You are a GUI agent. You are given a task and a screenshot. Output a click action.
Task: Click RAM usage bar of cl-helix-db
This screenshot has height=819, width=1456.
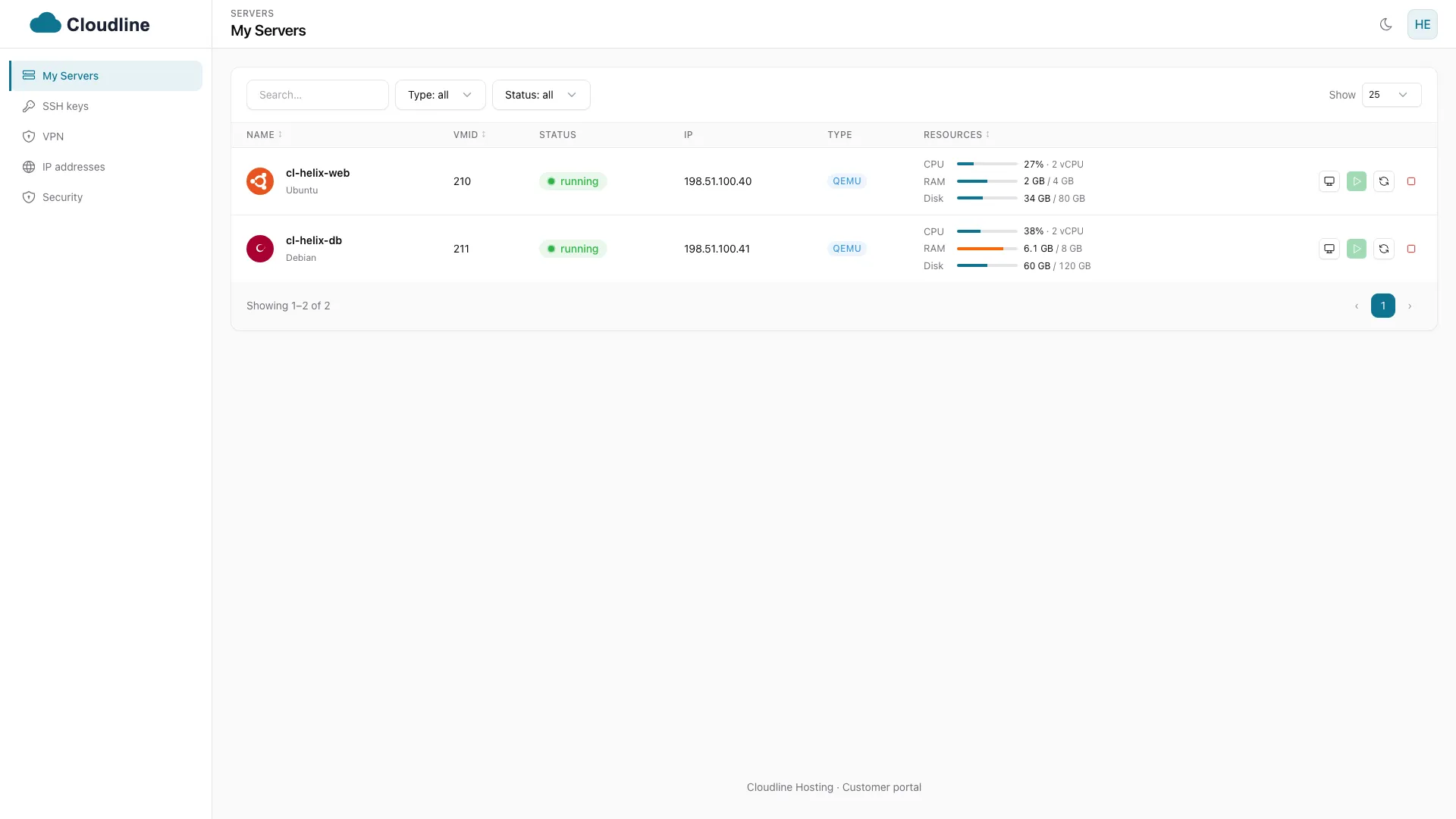[x=987, y=249]
